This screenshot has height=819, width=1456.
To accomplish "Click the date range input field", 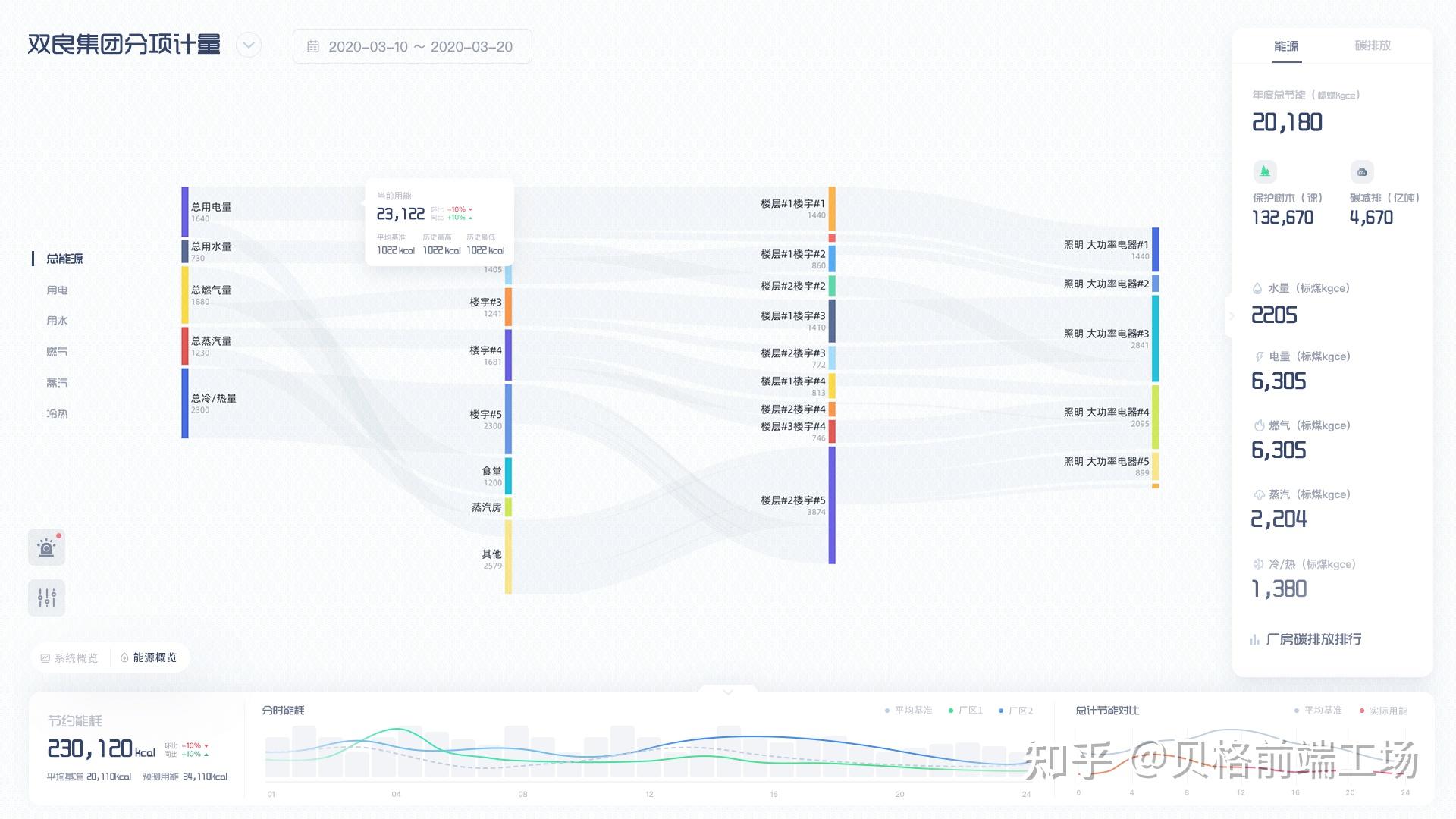I will pyautogui.click(x=419, y=47).
